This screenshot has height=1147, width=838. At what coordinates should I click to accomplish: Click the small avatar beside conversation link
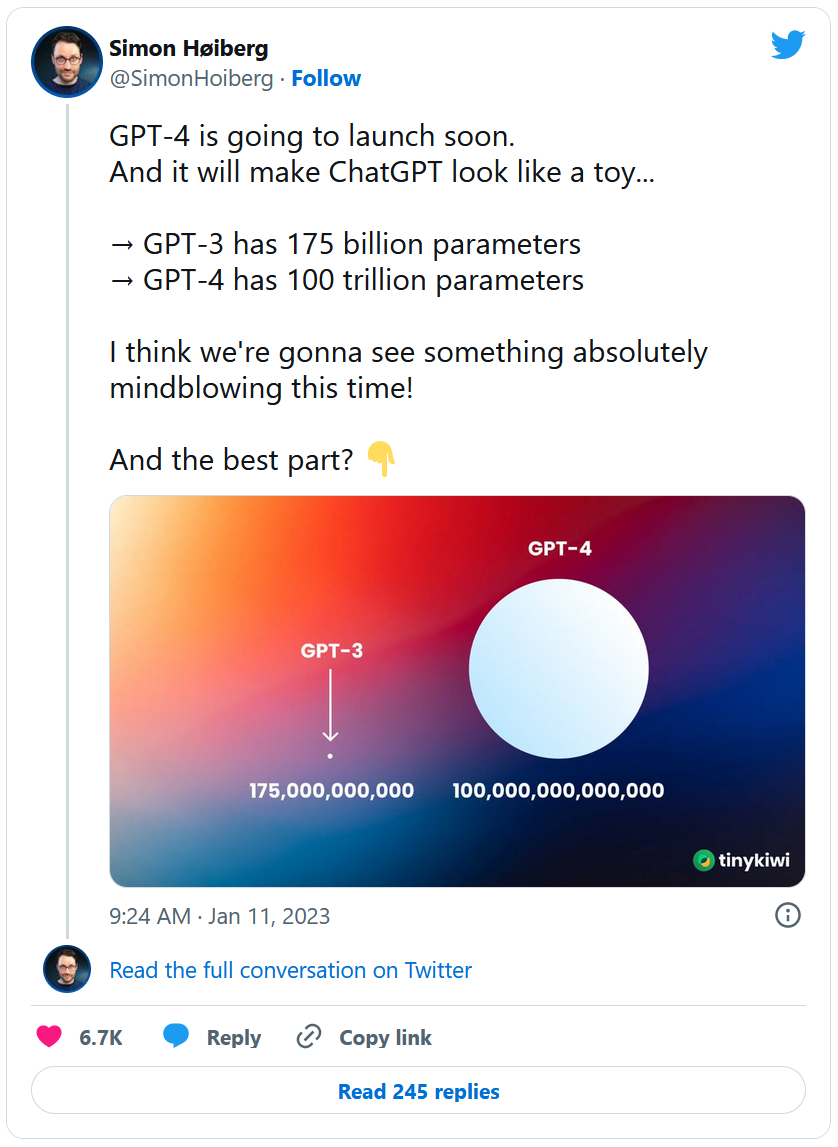67,969
